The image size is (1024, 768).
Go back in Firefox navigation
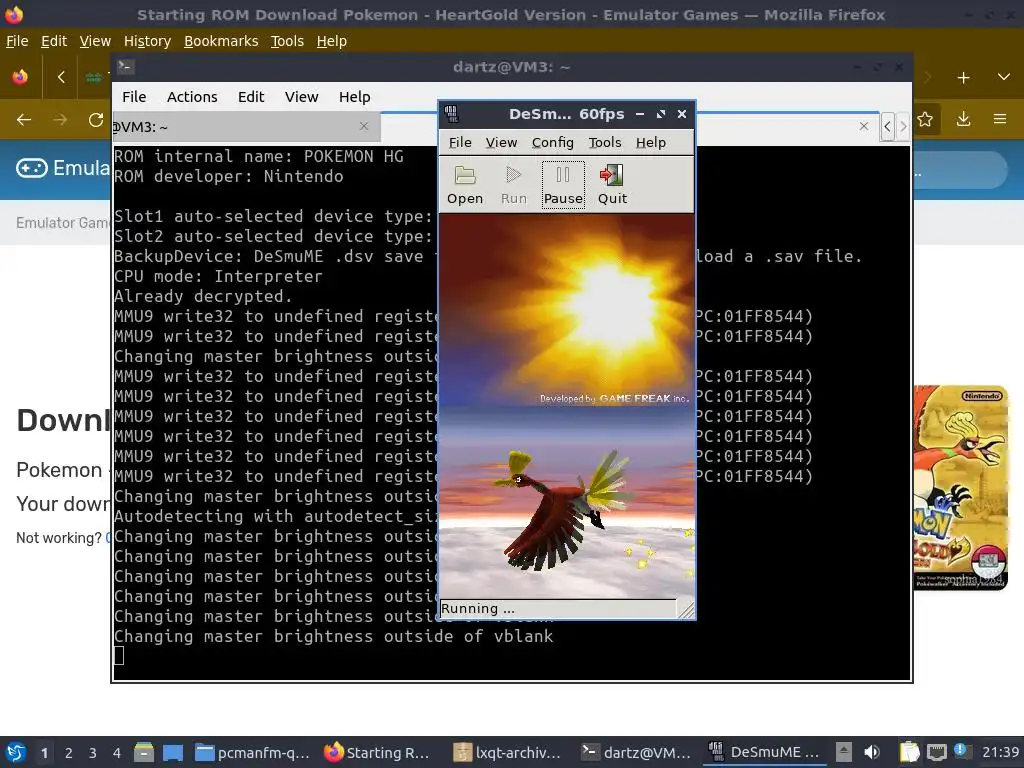pyautogui.click(x=24, y=120)
